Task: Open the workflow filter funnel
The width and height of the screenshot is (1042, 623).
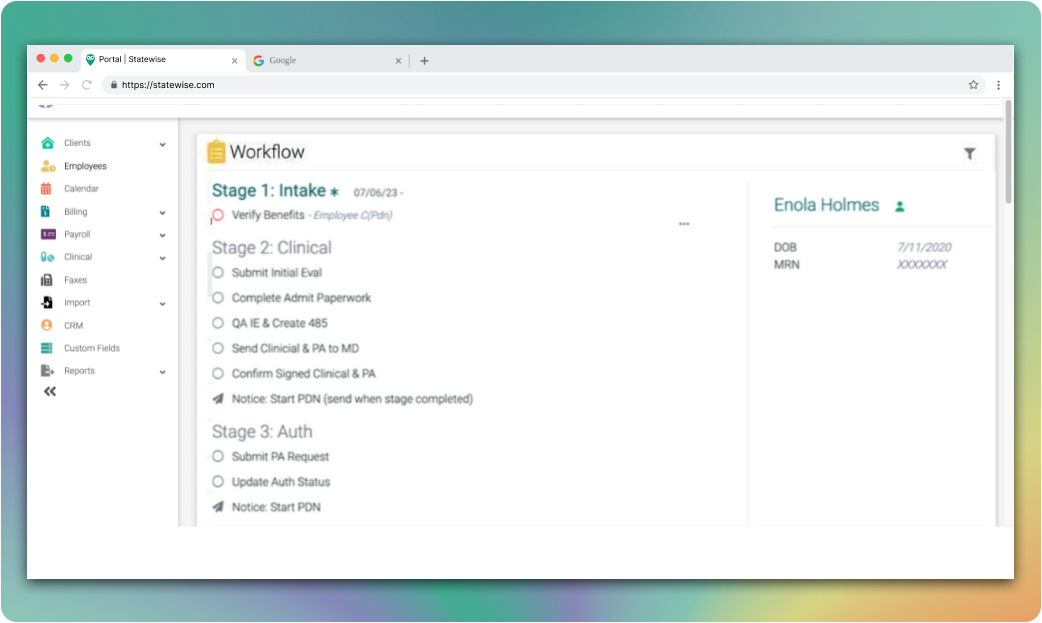Action: (x=969, y=153)
